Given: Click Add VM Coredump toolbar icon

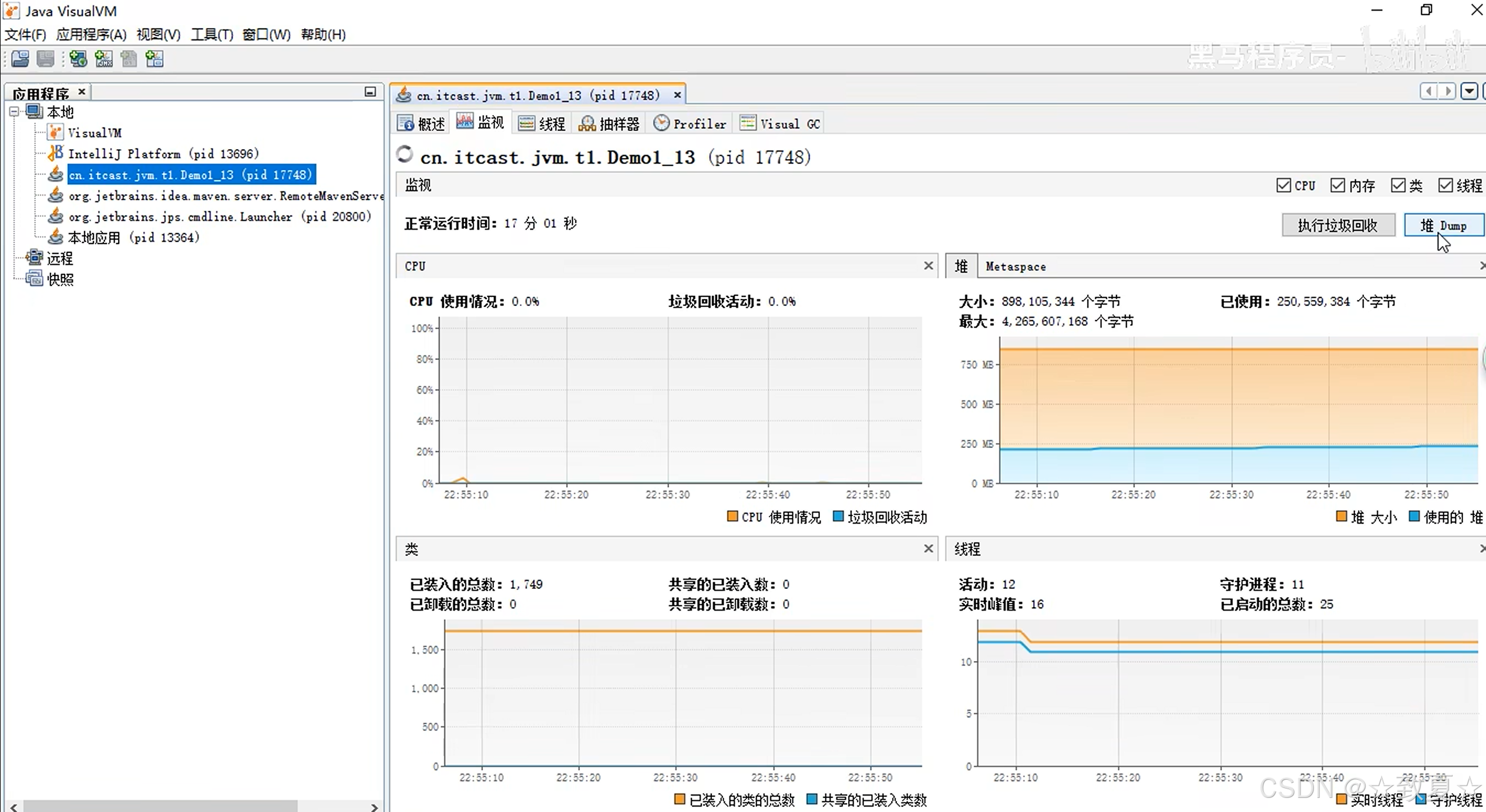Looking at the screenshot, I should pyautogui.click(x=129, y=59).
